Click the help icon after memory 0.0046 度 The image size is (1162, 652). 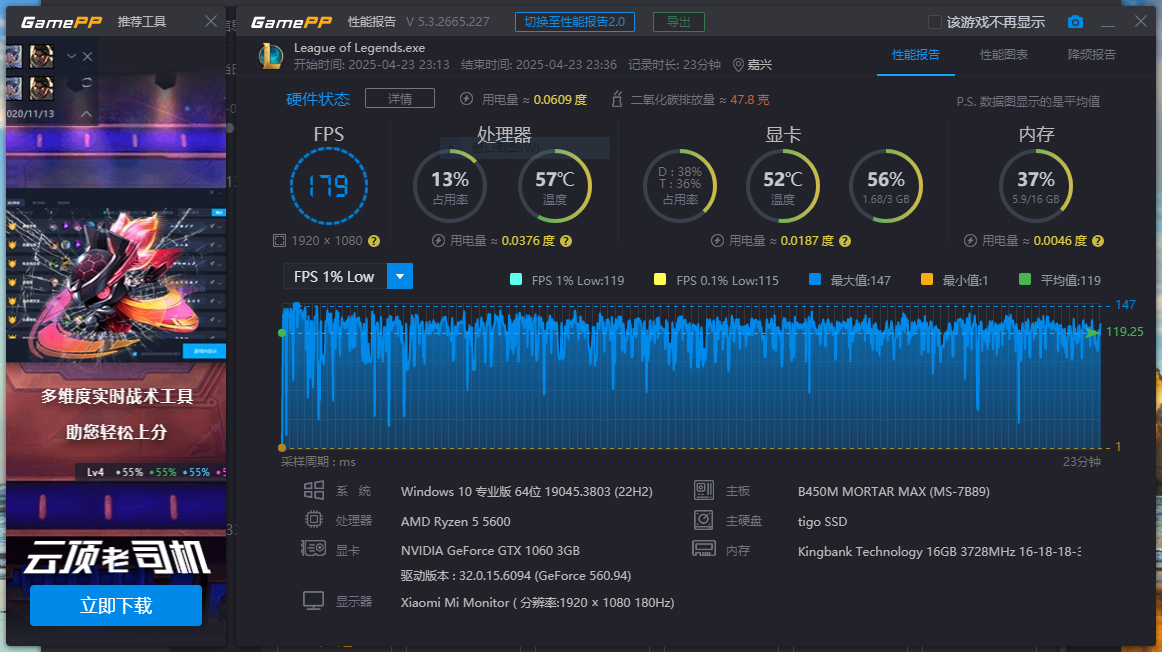tap(1098, 241)
